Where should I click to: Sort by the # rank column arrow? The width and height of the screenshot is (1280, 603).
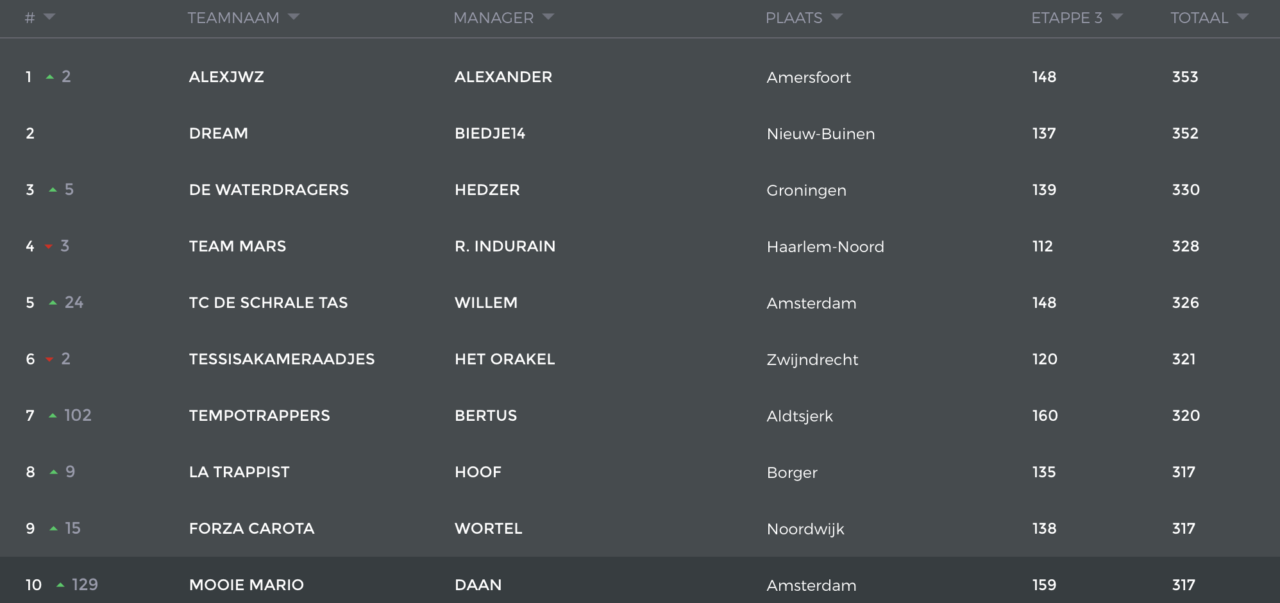coord(49,17)
